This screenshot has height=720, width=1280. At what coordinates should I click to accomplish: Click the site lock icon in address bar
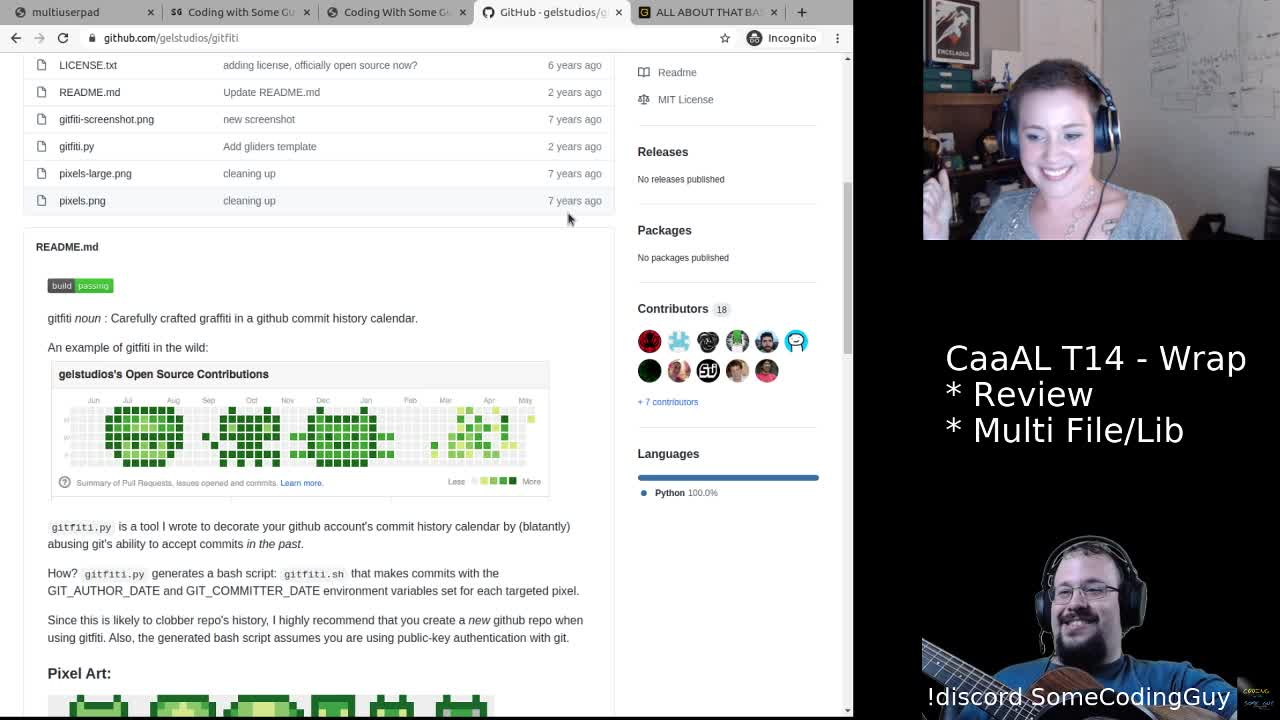92,38
